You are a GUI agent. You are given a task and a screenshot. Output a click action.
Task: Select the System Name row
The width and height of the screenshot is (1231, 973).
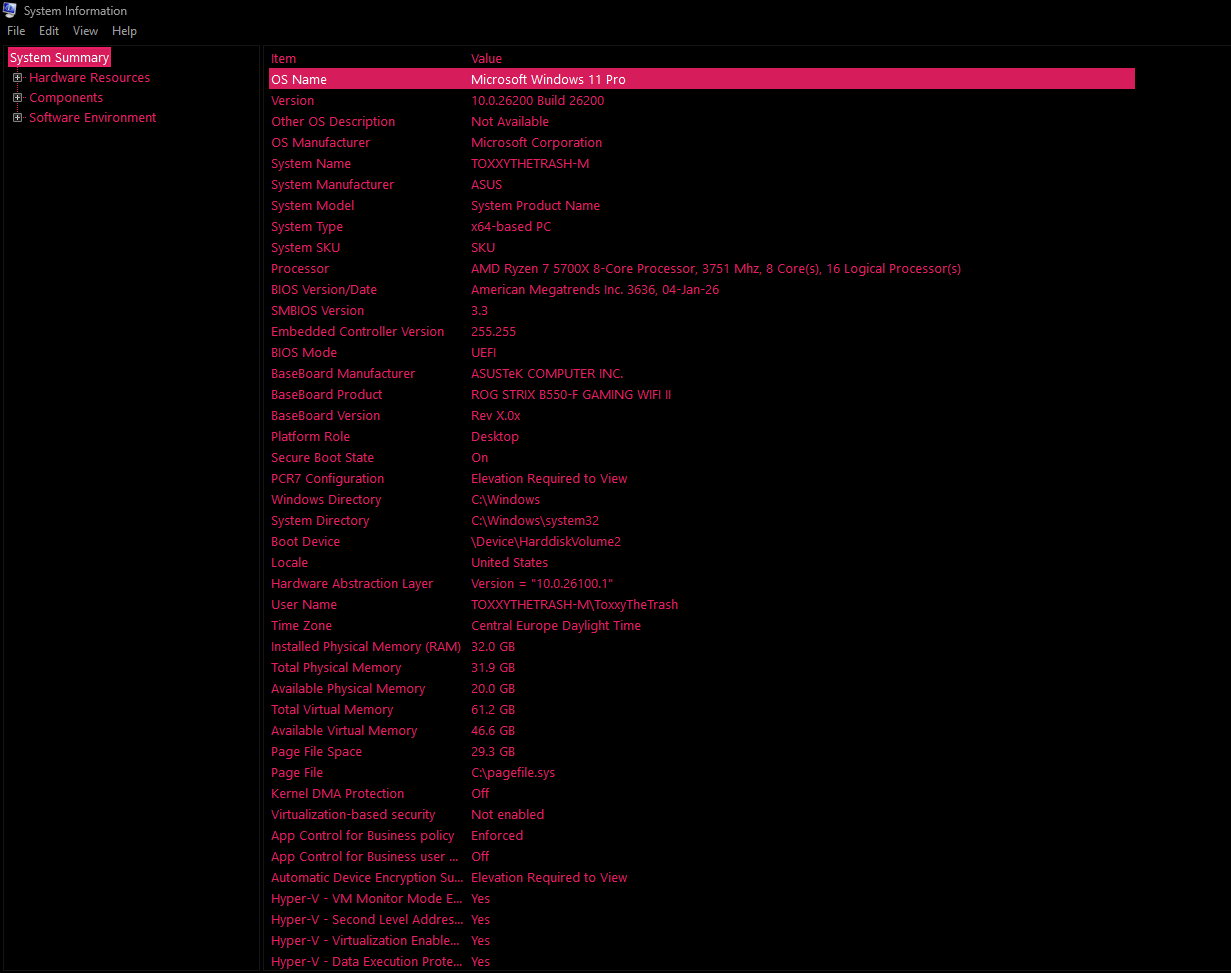(702, 164)
